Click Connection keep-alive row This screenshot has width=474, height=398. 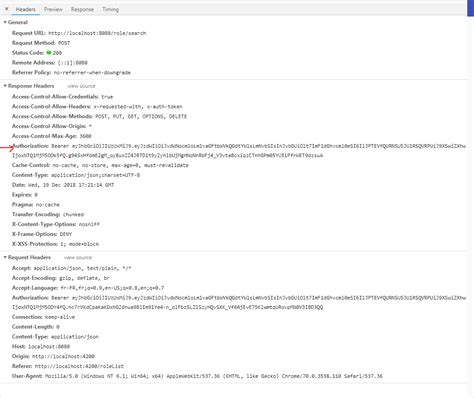point(43,317)
